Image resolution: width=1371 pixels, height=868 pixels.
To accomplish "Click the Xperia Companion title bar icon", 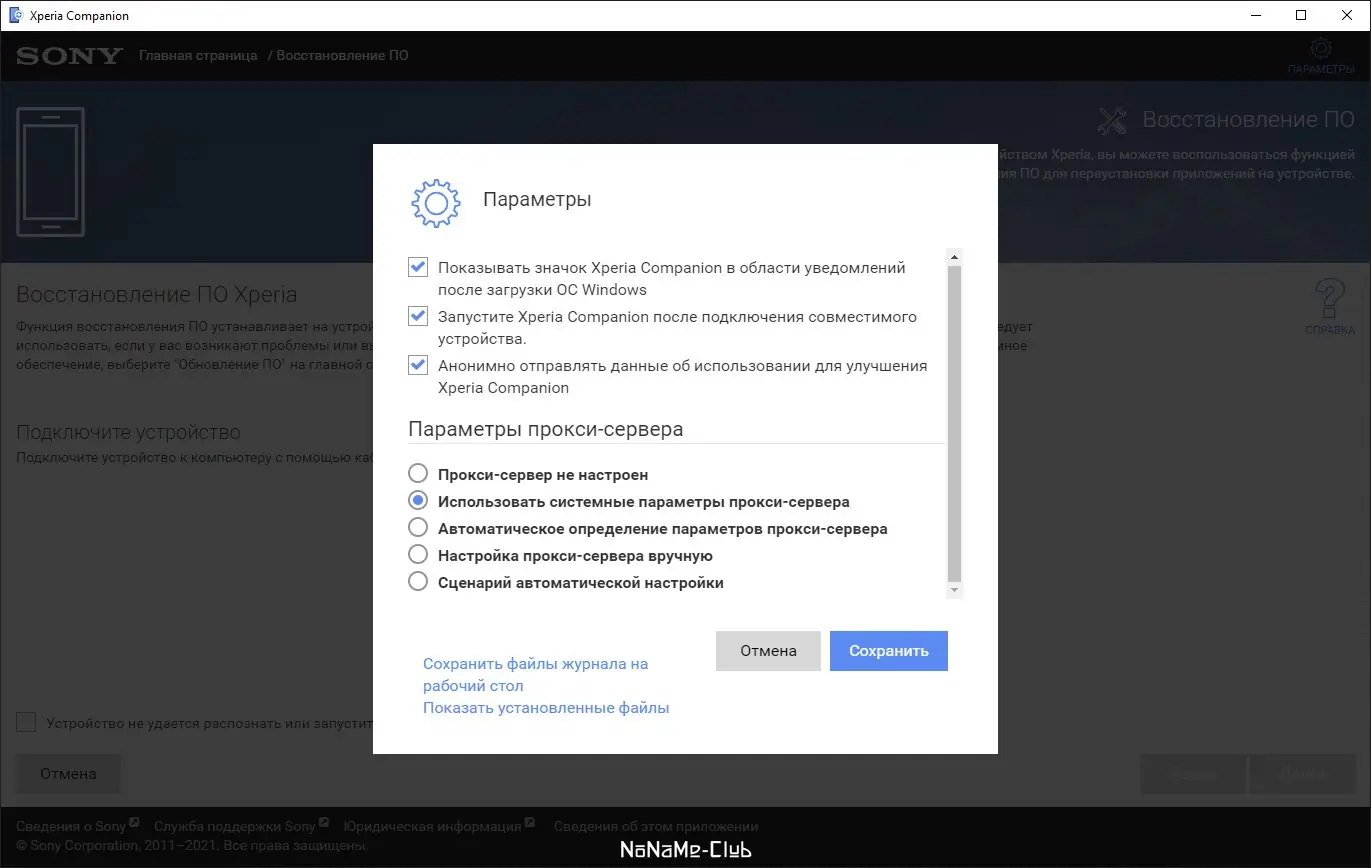I will click(x=14, y=15).
